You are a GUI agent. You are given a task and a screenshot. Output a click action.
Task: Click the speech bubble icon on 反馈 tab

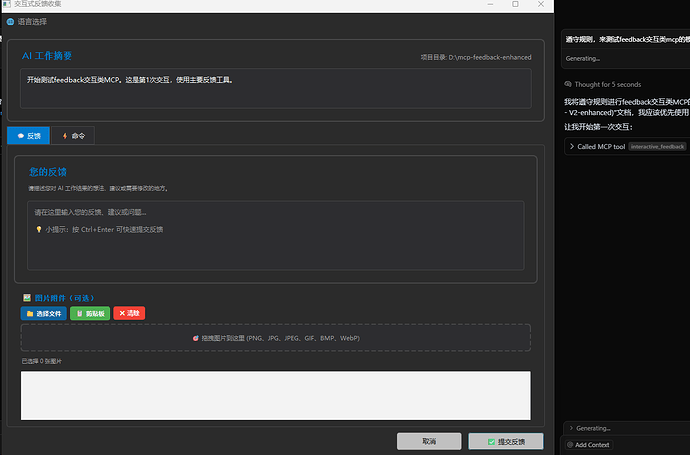click(21, 136)
